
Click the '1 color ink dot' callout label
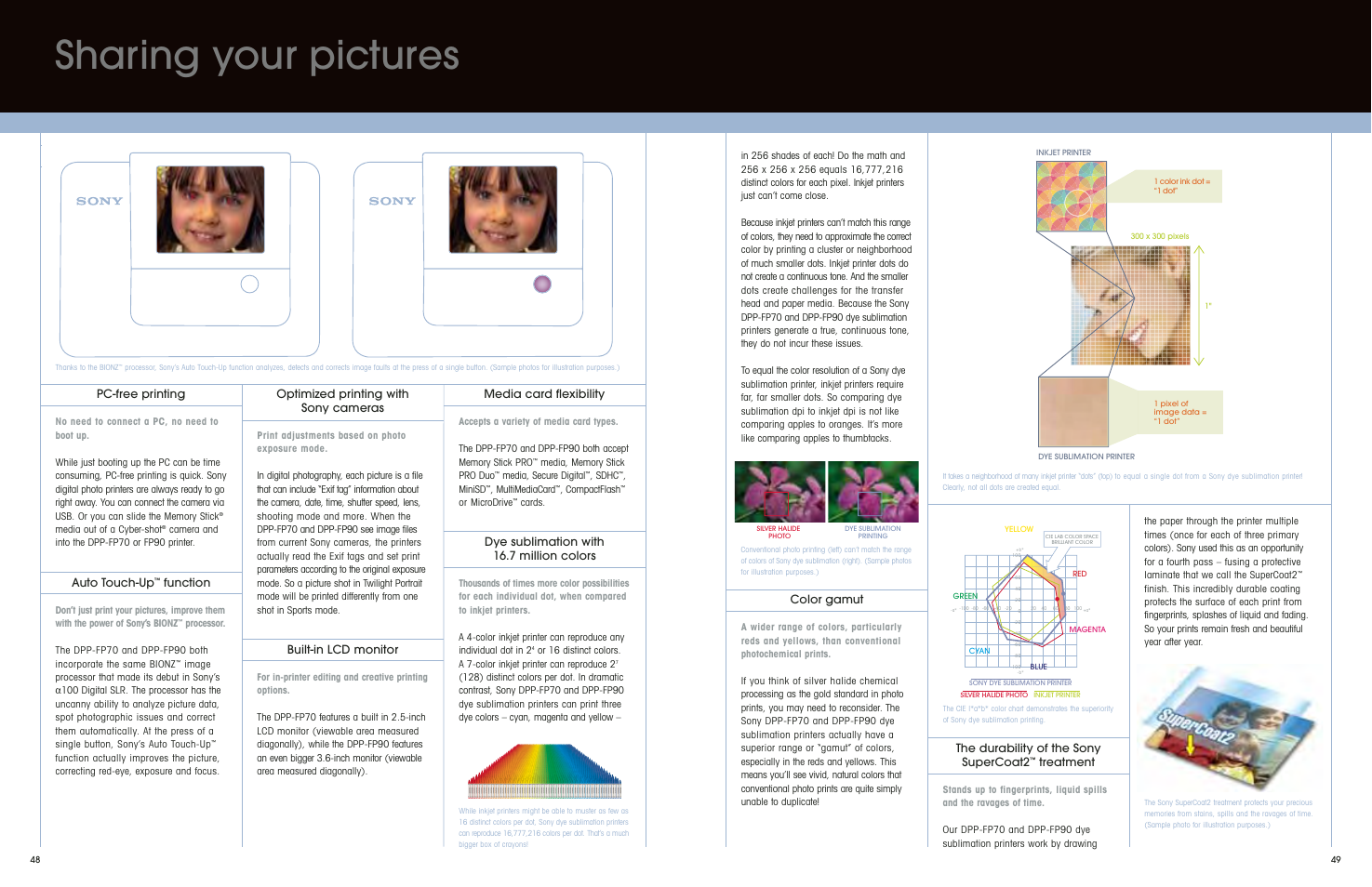[x=1181, y=186]
